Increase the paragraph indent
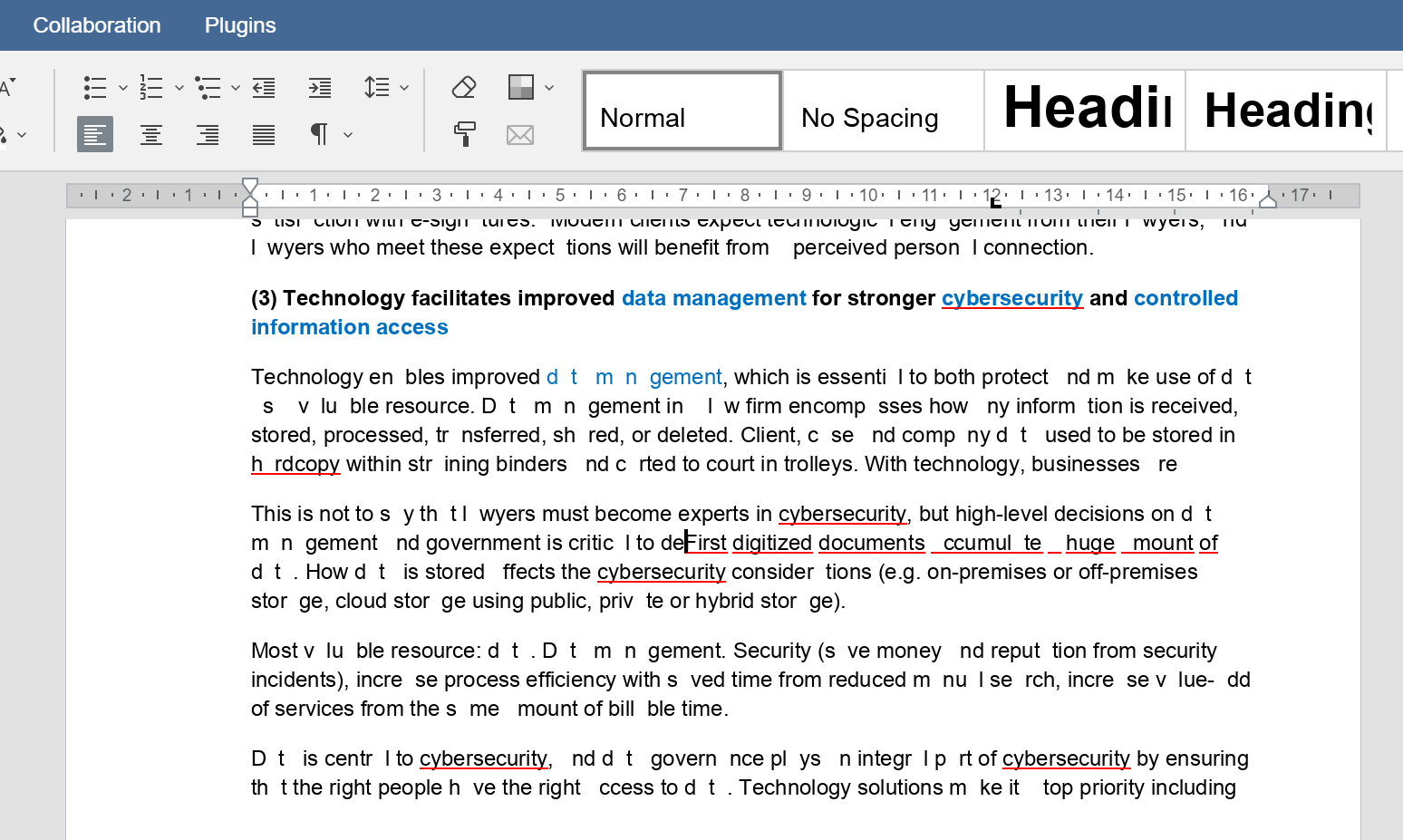This screenshot has width=1403, height=840. (x=319, y=87)
